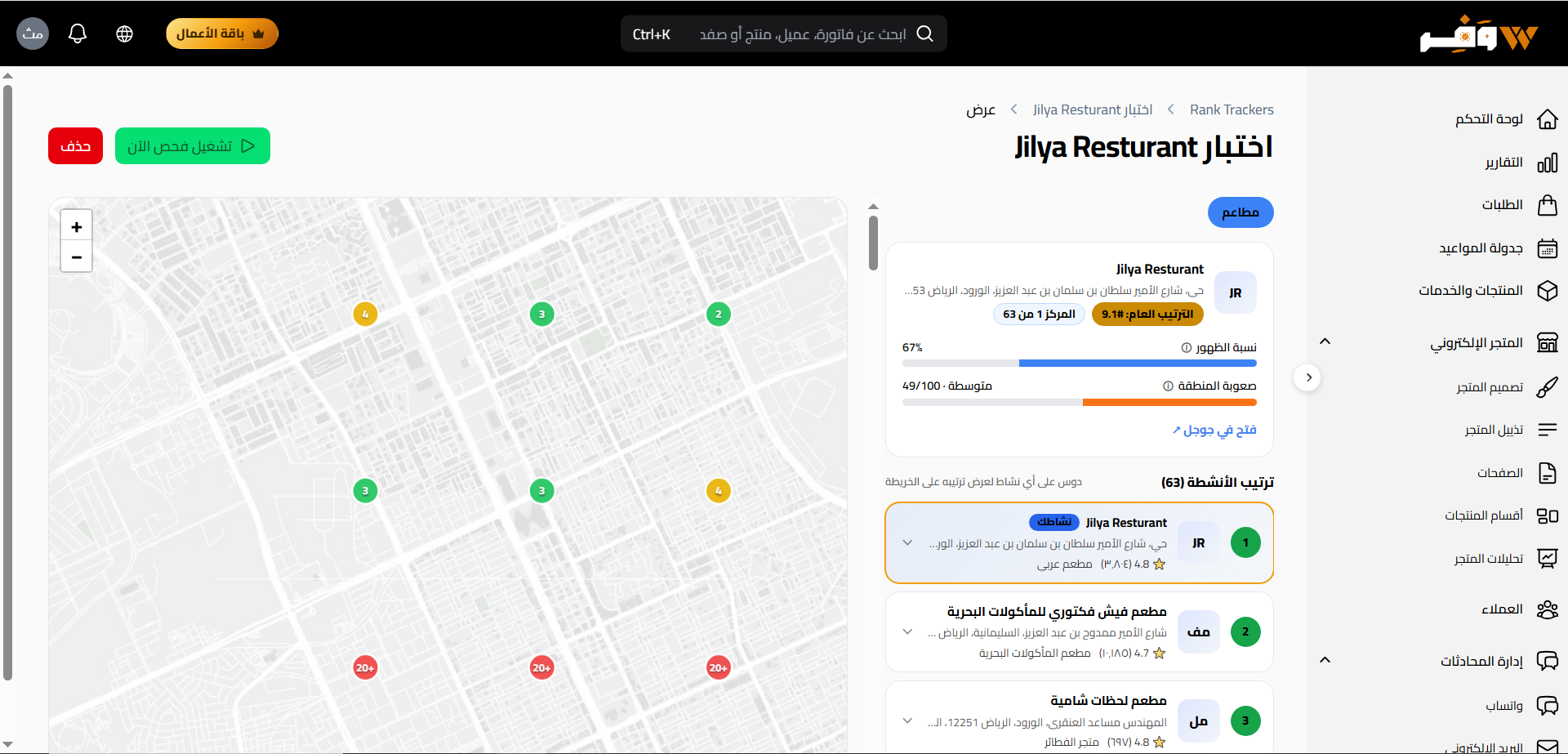Collapse the إدارة المحادثات section
The image size is (1568, 754).
[x=1325, y=660]
